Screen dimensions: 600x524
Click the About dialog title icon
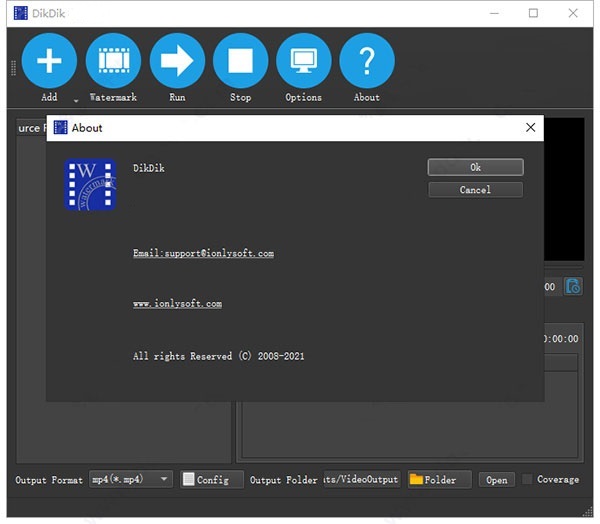click(60, 127)
